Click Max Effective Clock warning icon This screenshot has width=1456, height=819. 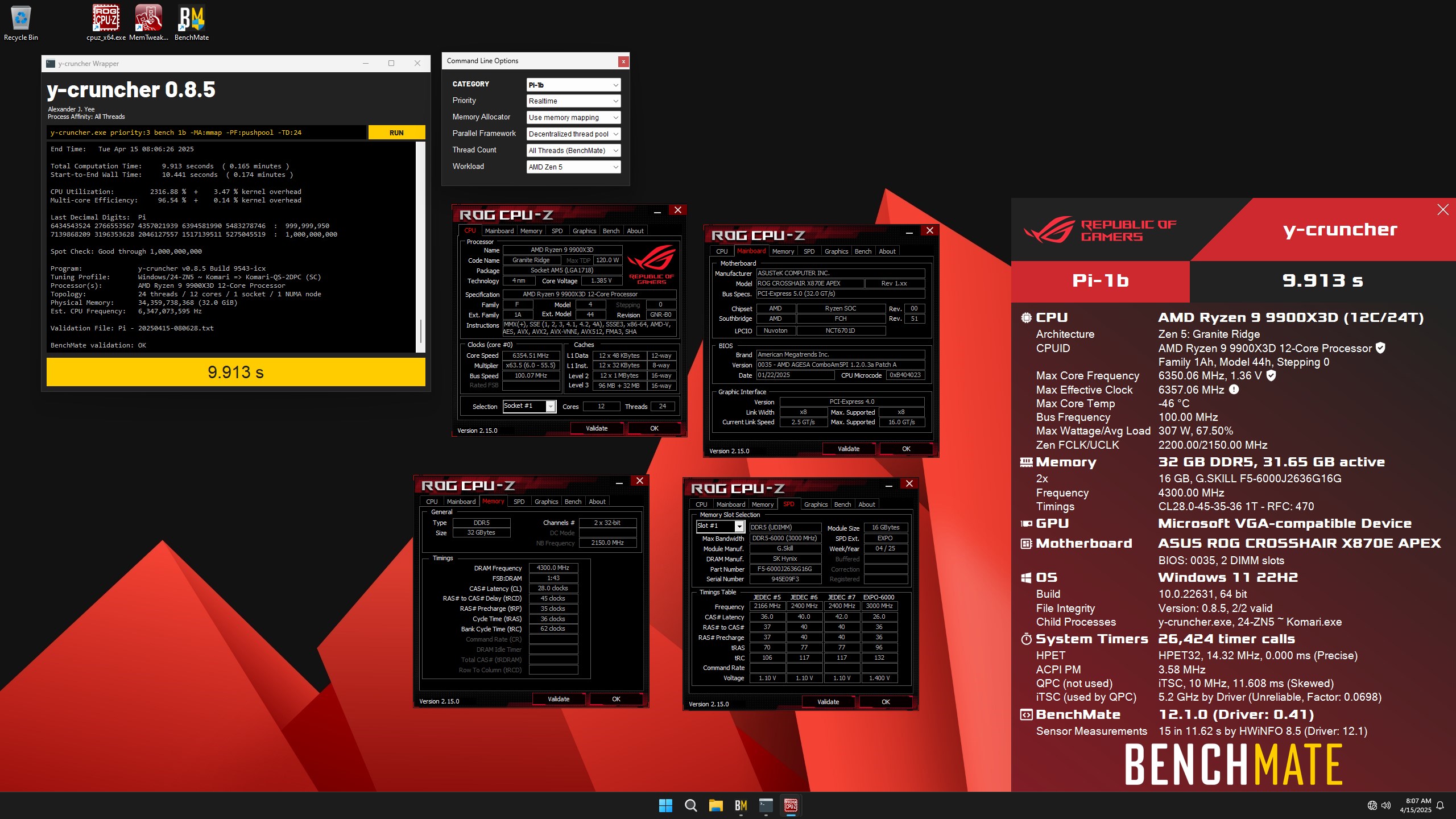(x=1234, y=390)
